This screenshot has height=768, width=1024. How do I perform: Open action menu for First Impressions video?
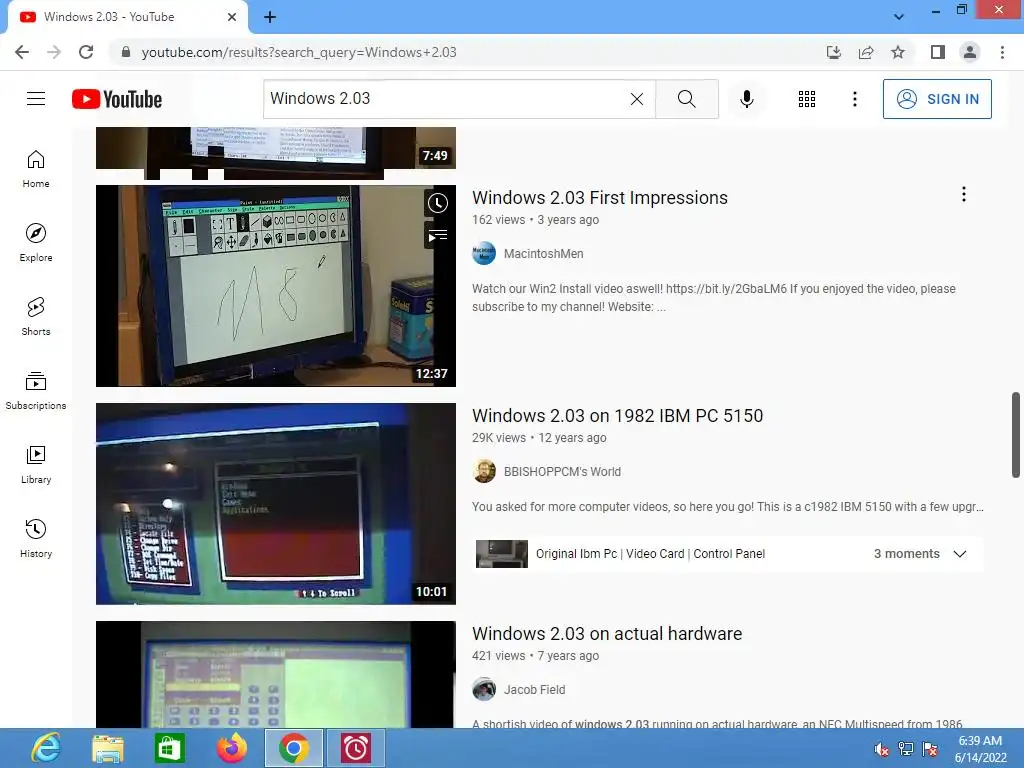click(x=963, y=194)
